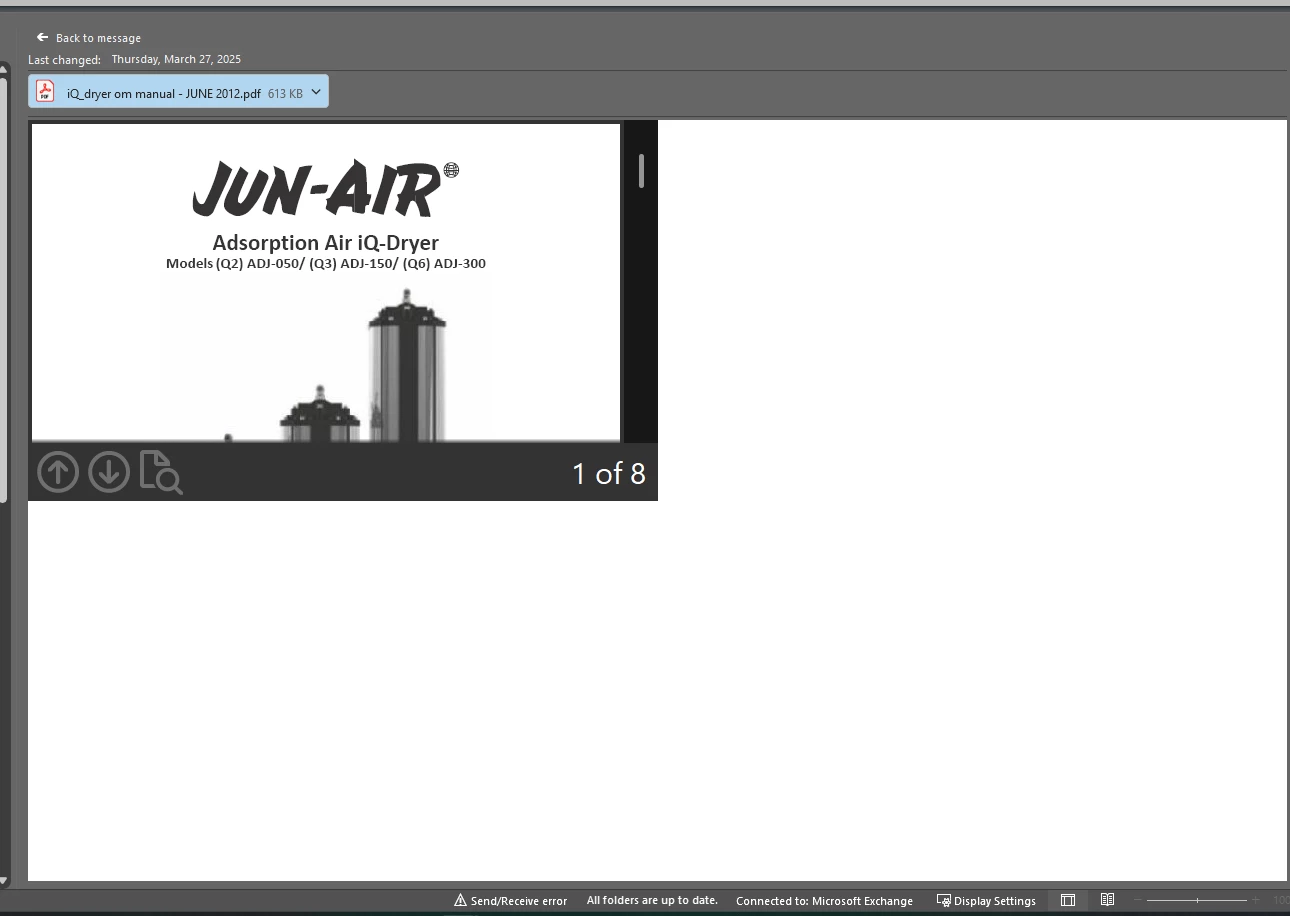Click the All folders are up to date status
1290x916 pixels.
(652, 900)
